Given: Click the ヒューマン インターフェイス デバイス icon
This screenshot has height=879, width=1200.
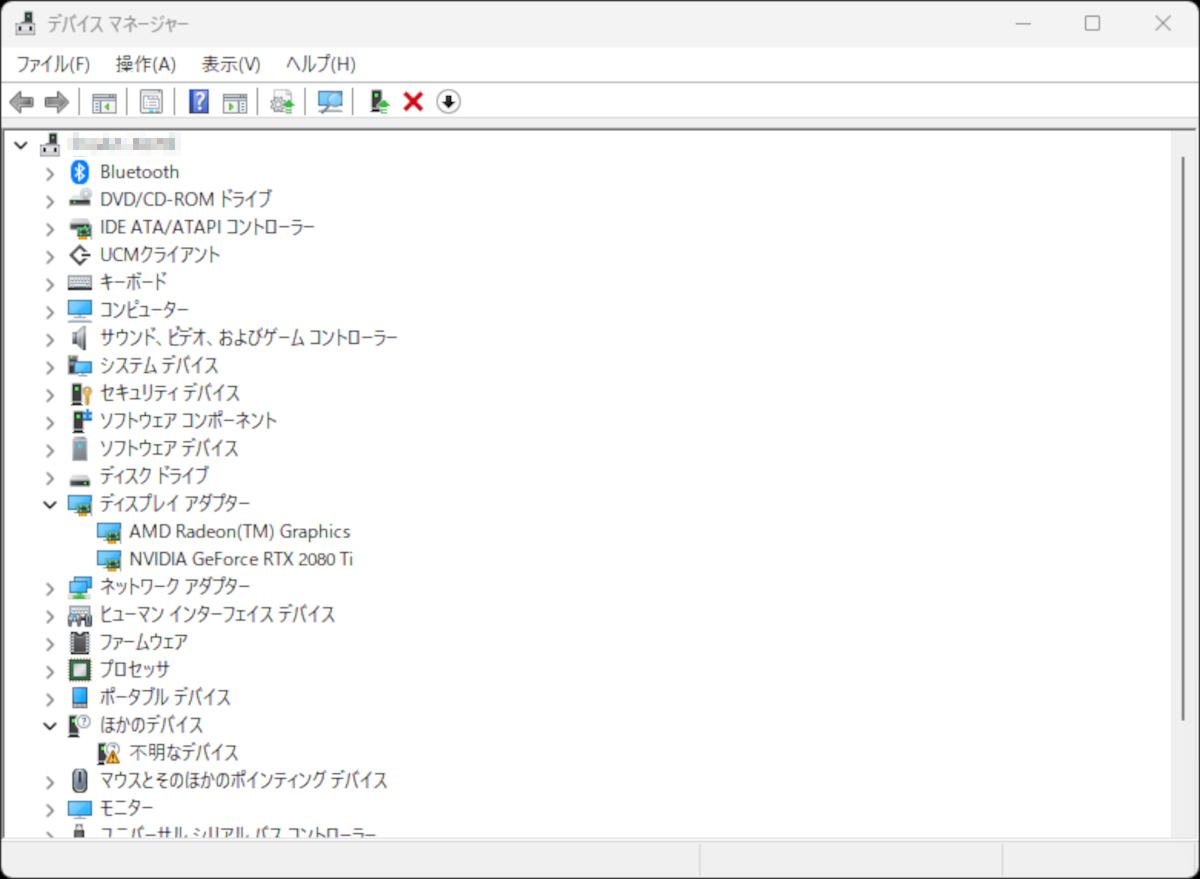Looking at the screenshot, I should pyautogui.click(x=80, y=614).
